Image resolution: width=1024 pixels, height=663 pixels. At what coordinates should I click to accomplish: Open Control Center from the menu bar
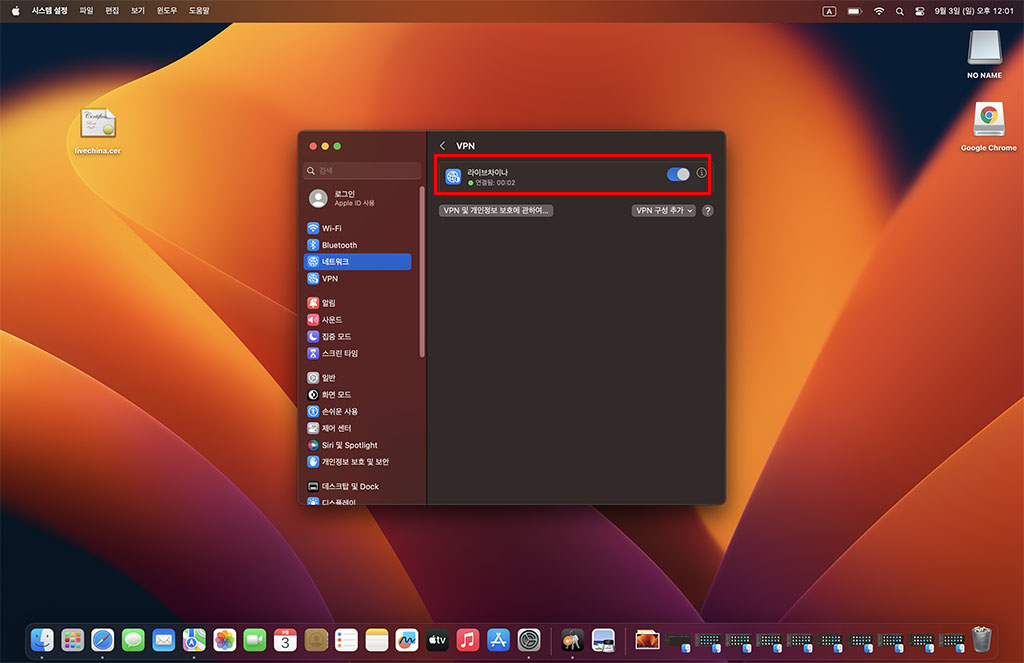pyautogui.click(x=920, y=11)
